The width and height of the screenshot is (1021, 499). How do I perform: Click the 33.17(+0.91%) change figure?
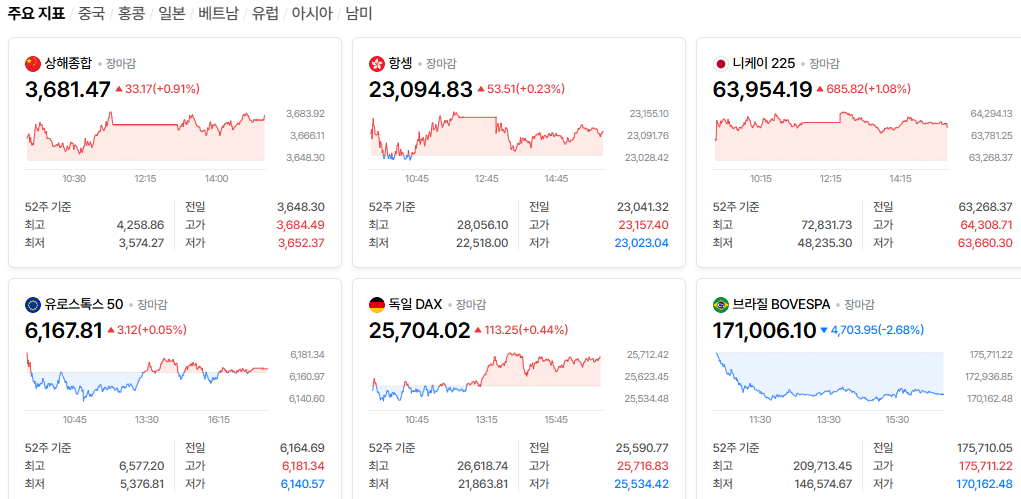(163, 89)
